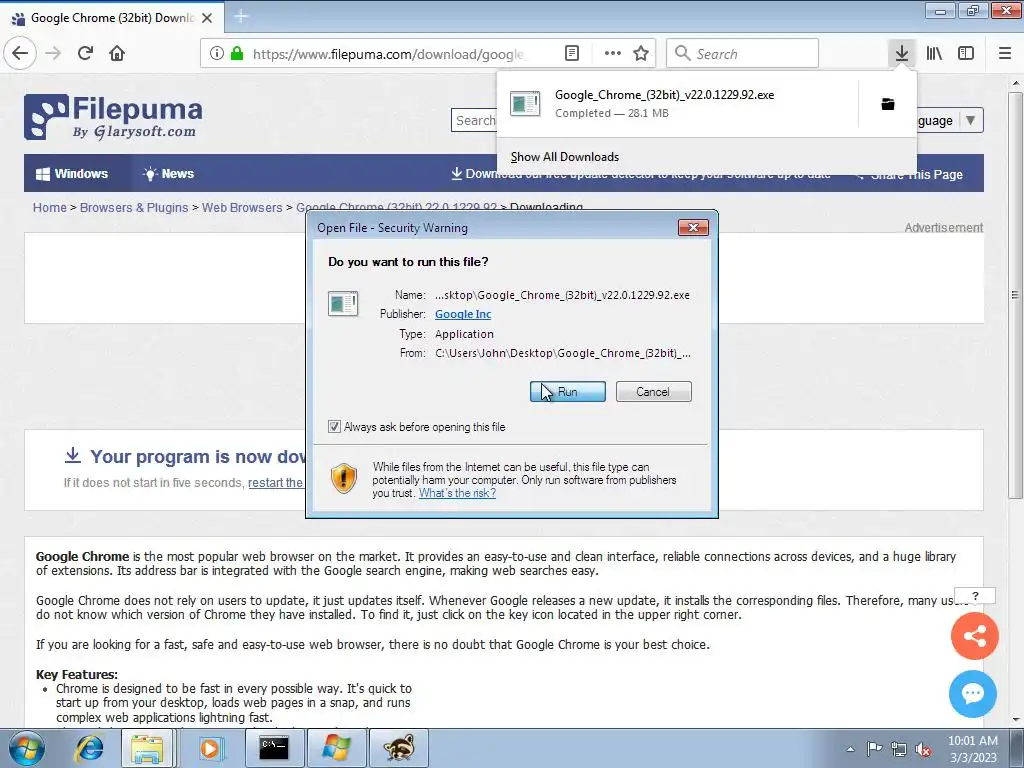1024x768 pixels.
Task: Open the new tab plus button
Action: coord(241,17)
